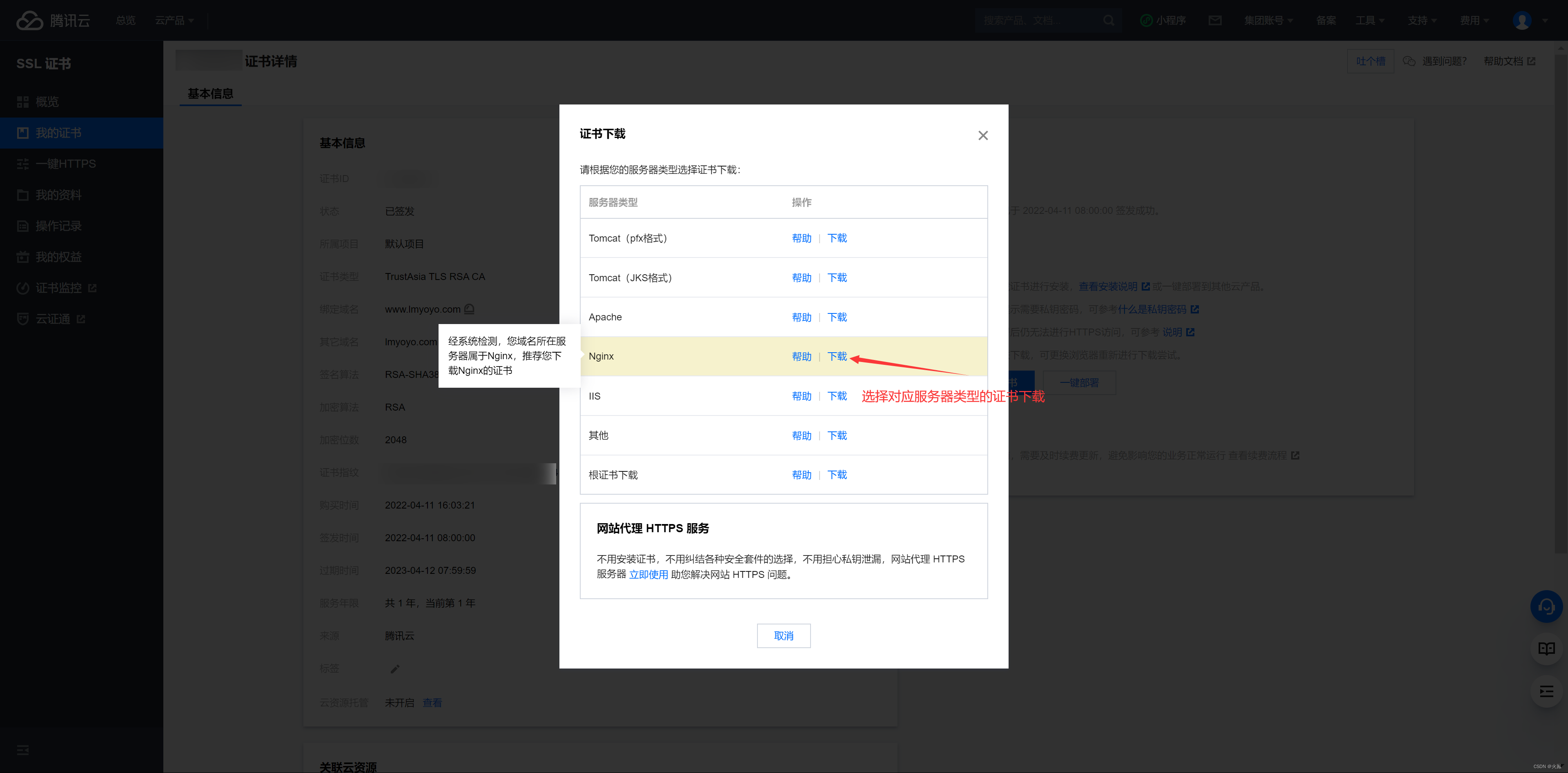Open the 备案 menu item
Image resolution: width=1568 pixels, height=773 pixels.
point(1326,20)
